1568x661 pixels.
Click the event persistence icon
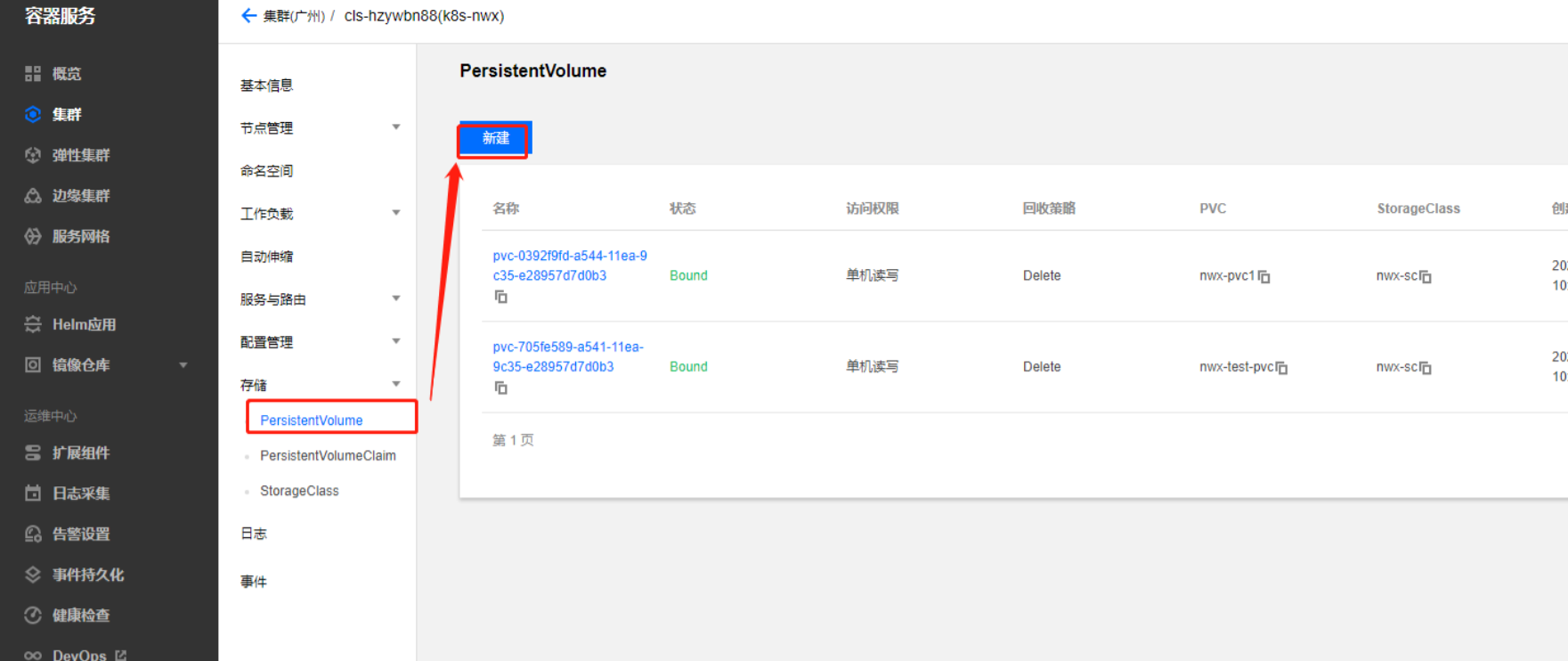(33, 575)
